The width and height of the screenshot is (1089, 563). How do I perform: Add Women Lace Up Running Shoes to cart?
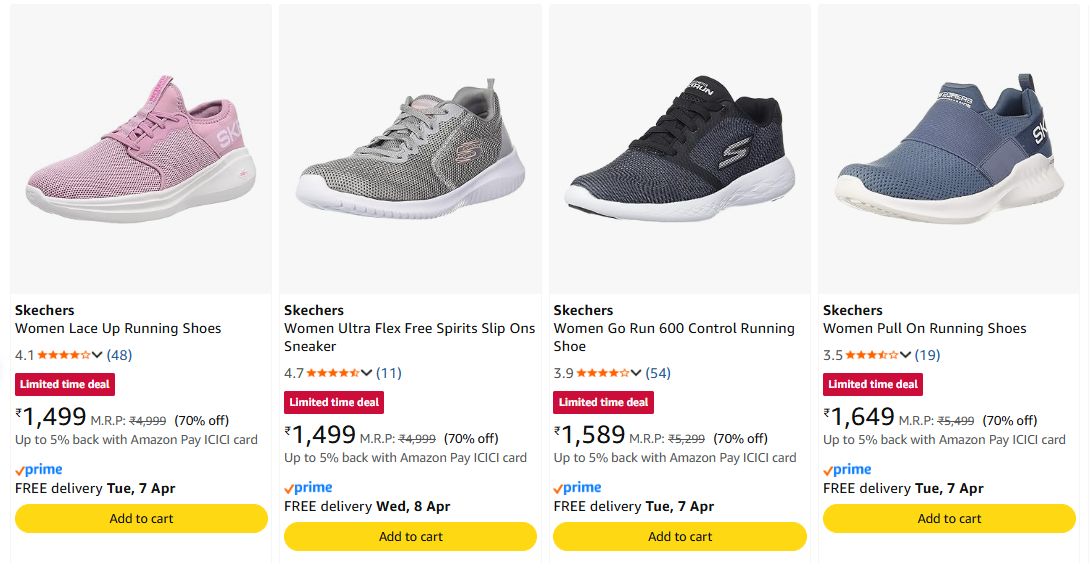141,518
